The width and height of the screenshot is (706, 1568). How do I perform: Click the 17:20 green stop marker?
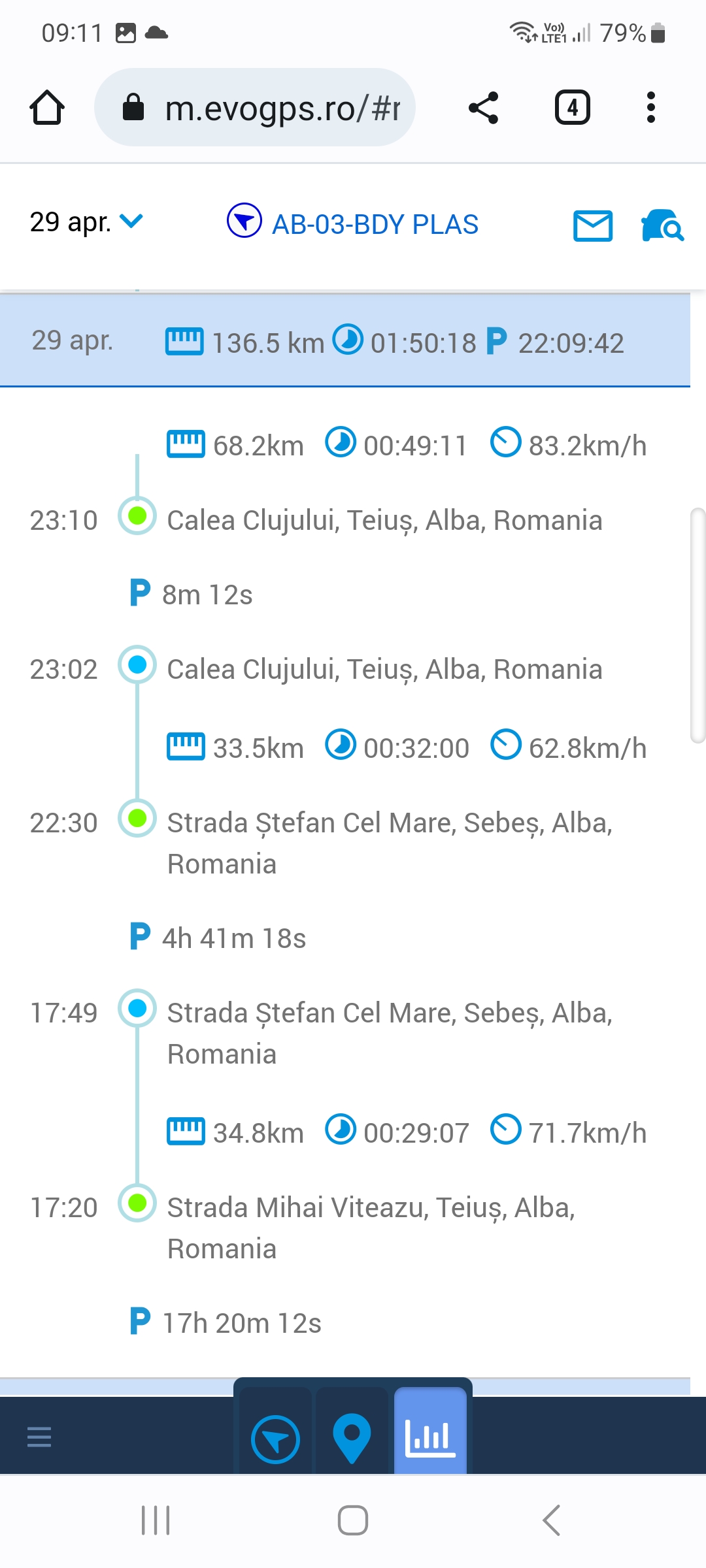point(137,1203)
